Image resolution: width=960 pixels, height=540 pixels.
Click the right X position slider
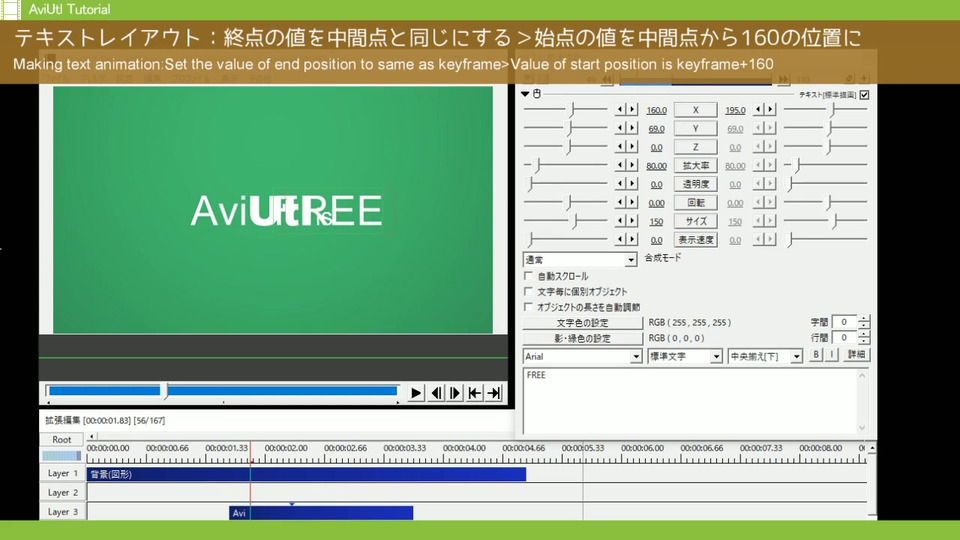pyautogui.click(x=826, y=110)
